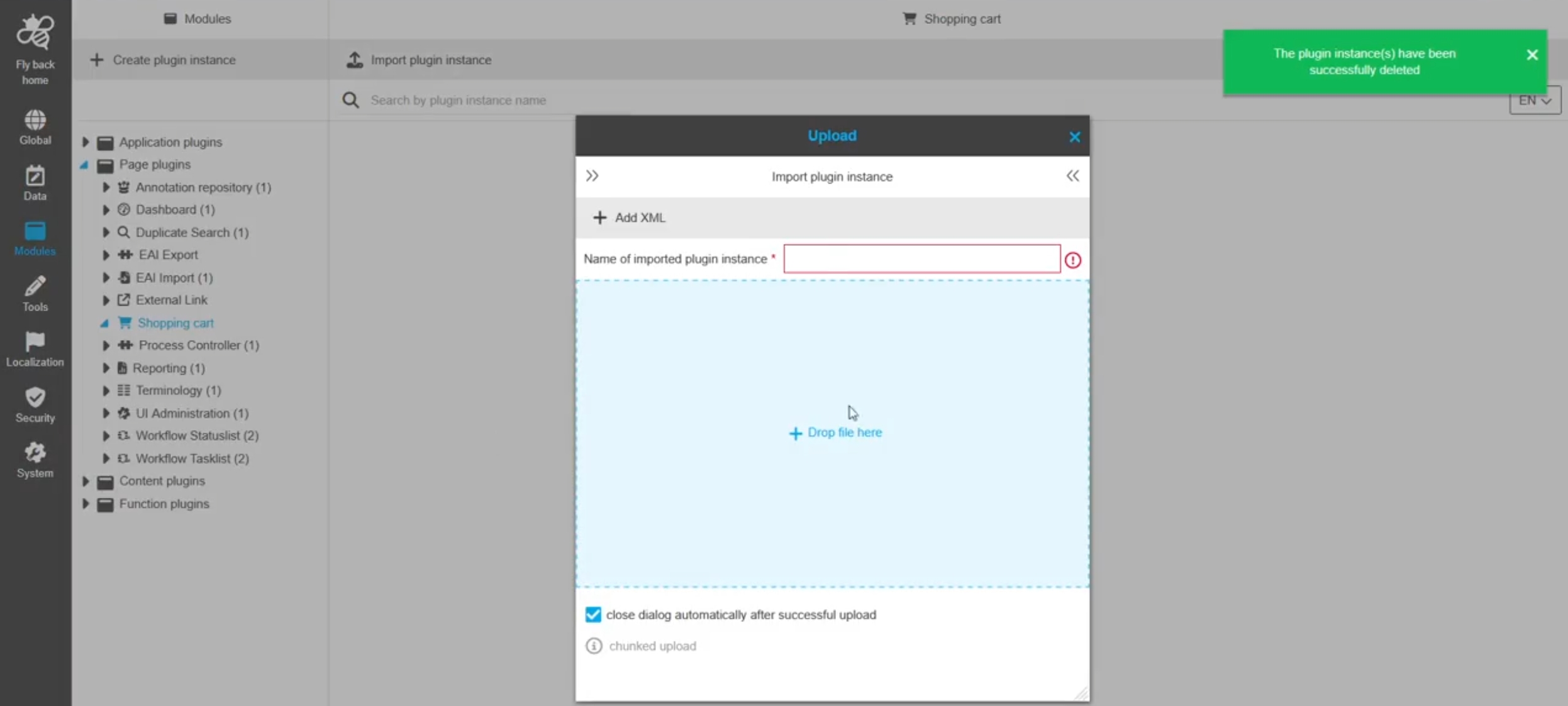
Task: Click the chunked upload info icon
Action: pos(594,646)
